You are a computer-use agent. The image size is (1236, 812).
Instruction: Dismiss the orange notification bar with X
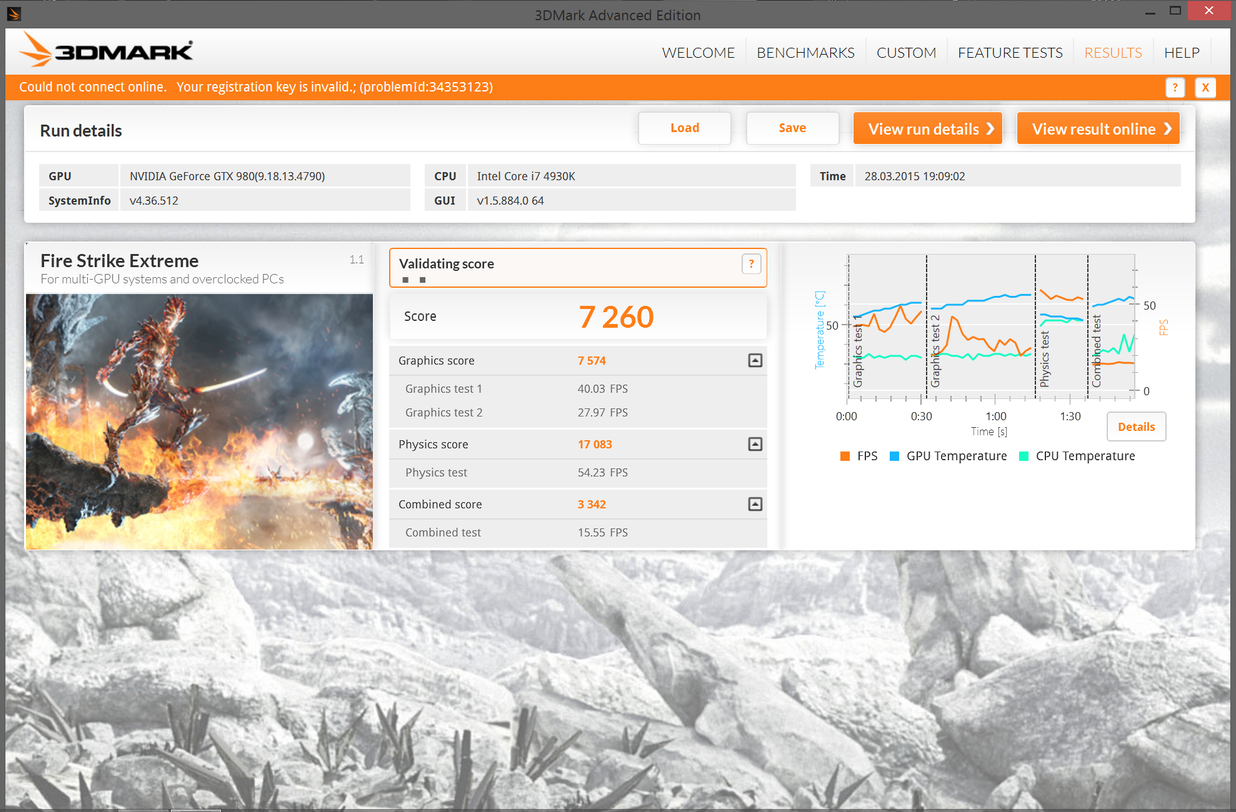1205,87
